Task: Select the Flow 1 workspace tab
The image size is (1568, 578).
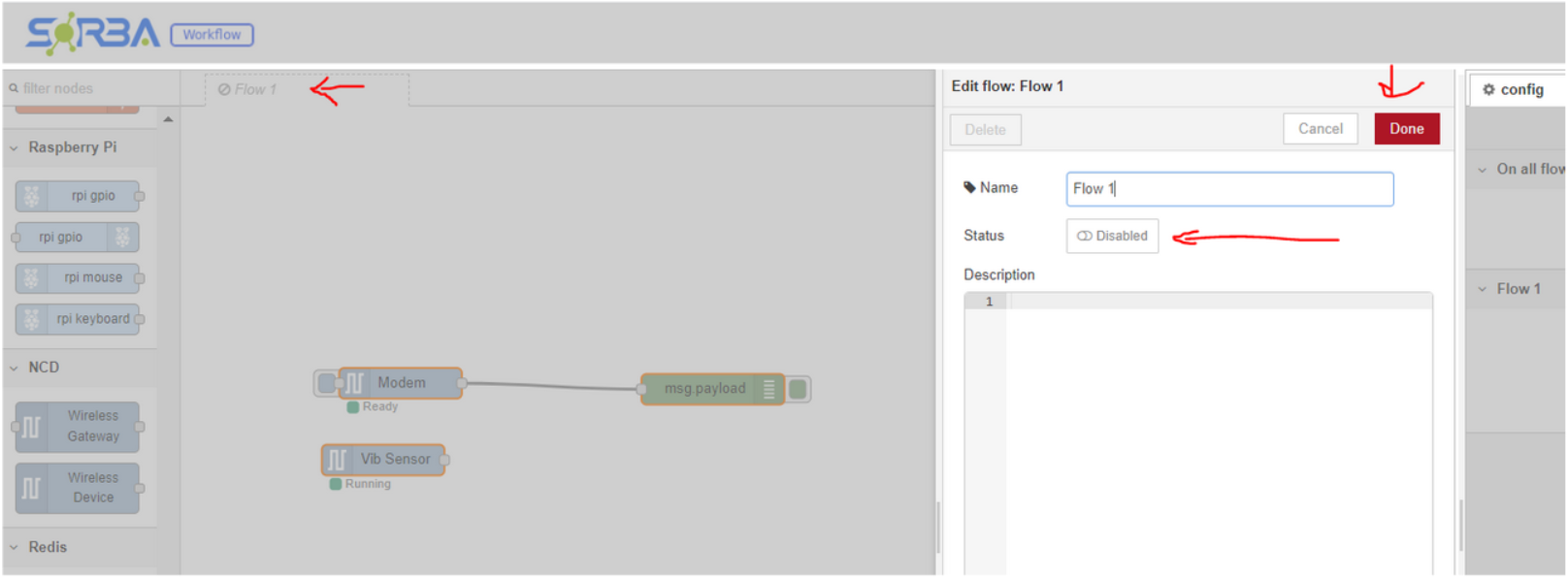Action: pos(248,89)
